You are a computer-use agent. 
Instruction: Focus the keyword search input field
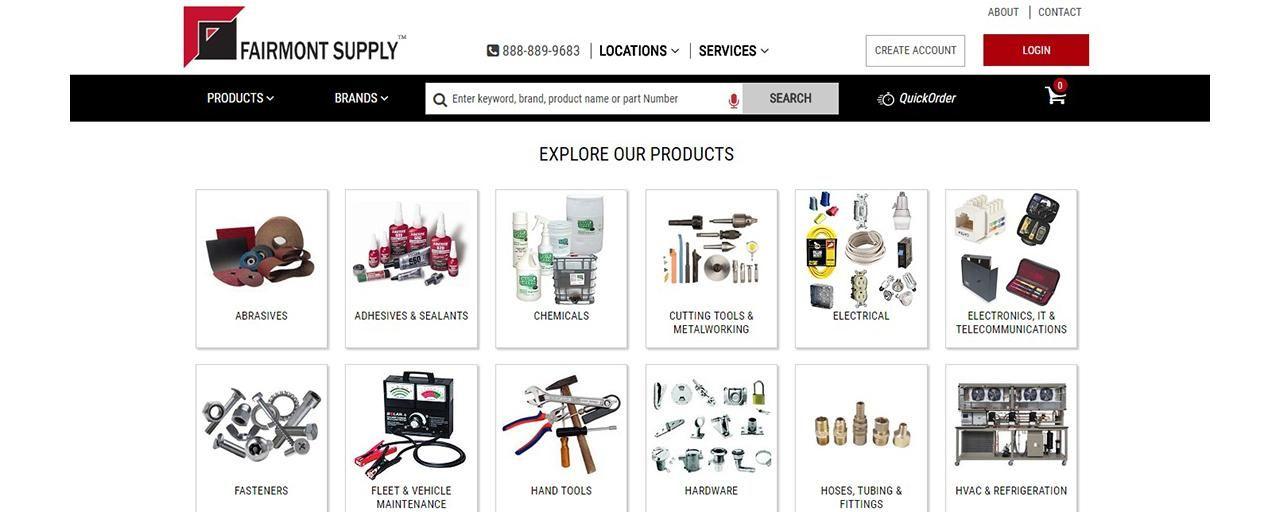click(586, 99)
